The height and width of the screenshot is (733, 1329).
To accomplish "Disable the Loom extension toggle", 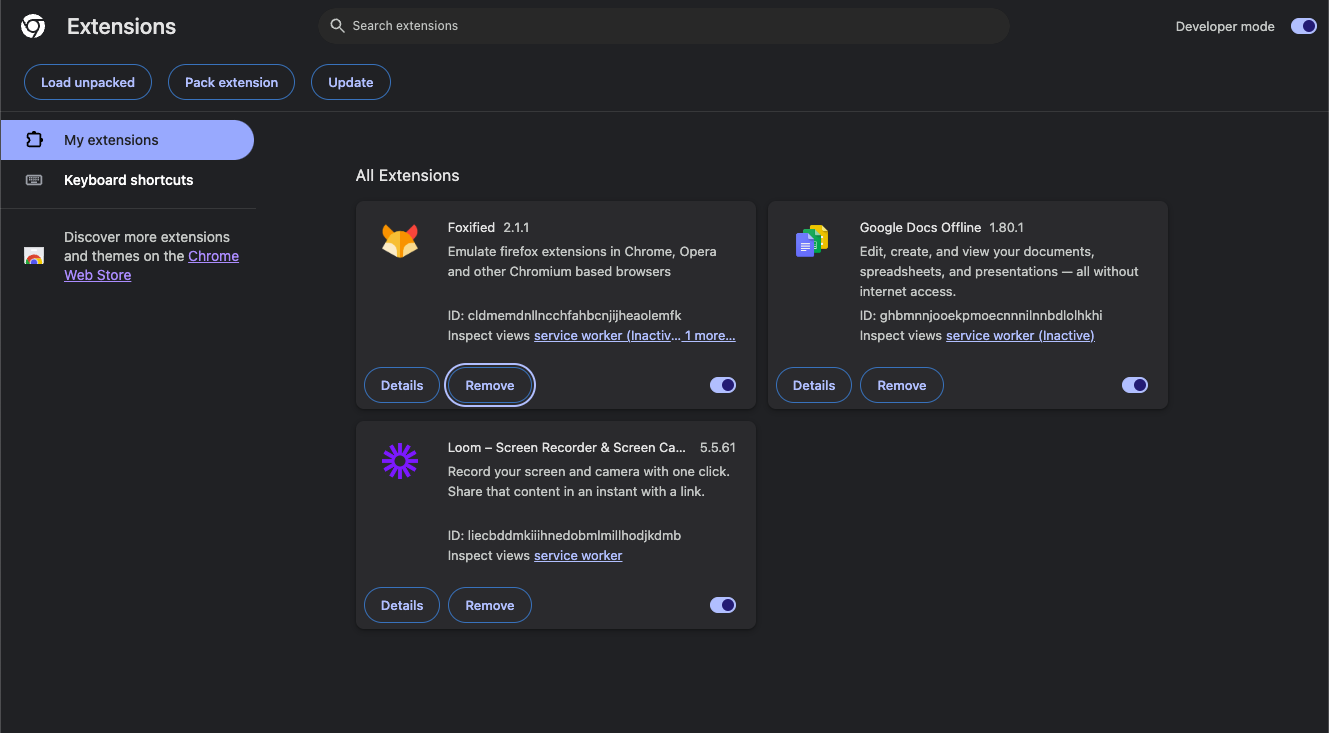I will [723, 605].
